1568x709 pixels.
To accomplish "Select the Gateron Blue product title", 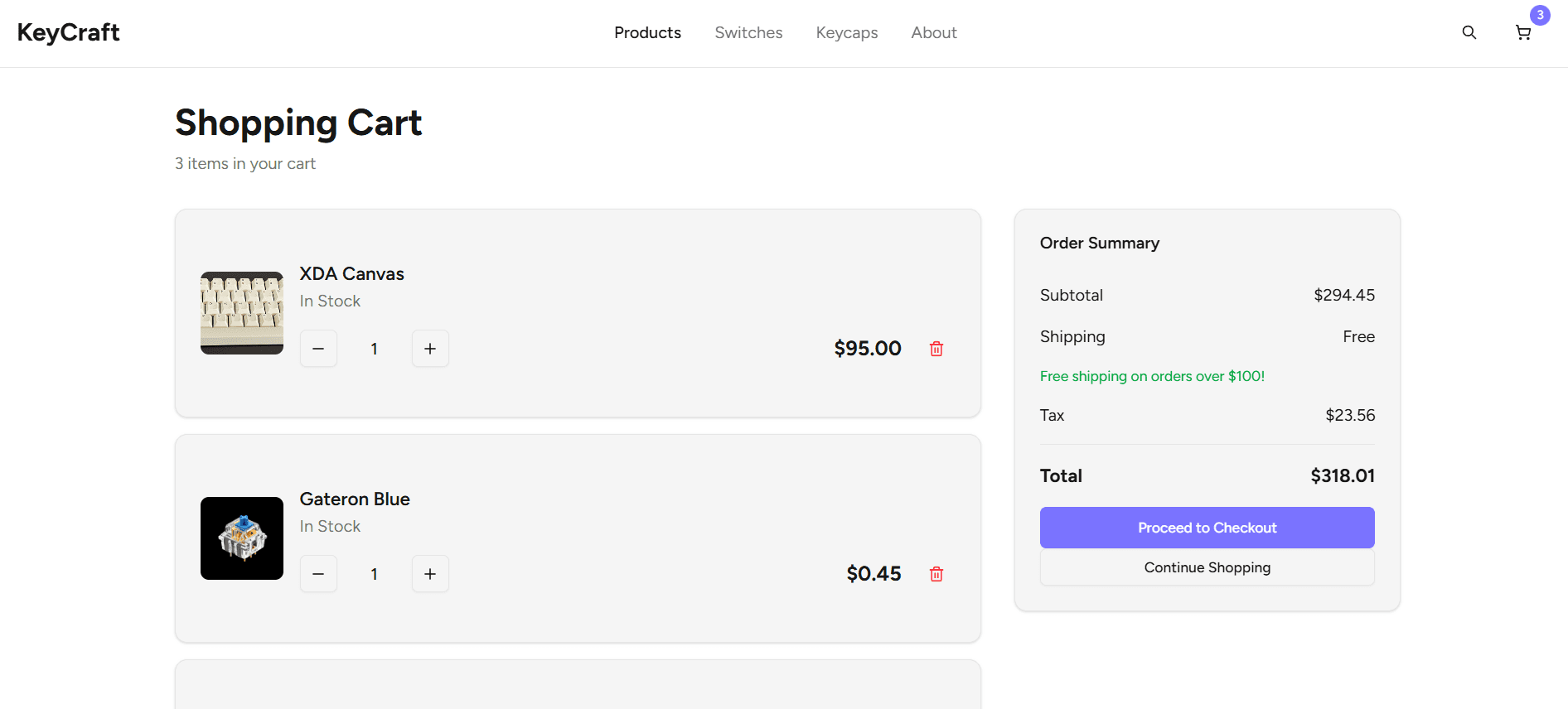I will click(355, 499).
